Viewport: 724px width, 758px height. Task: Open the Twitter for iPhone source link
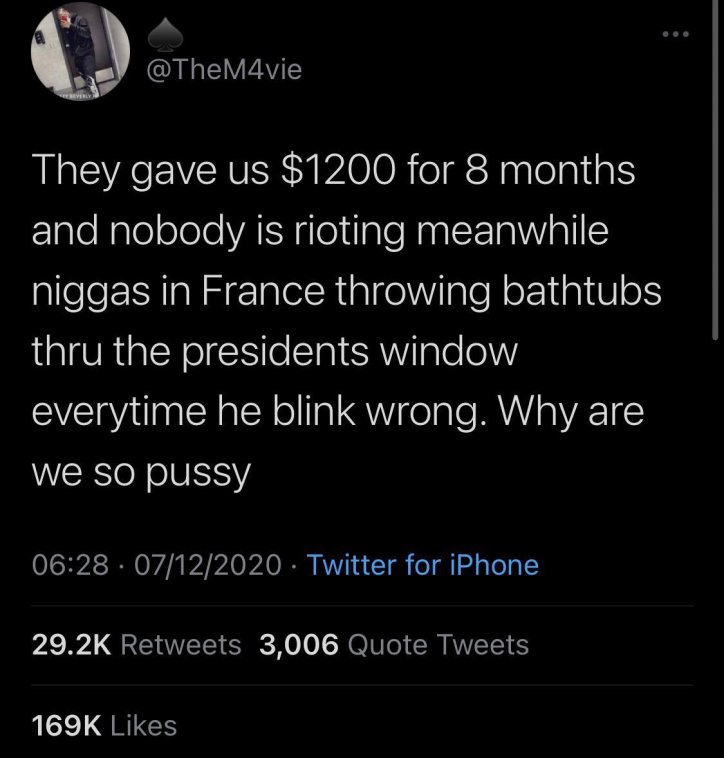coord(422,565)
